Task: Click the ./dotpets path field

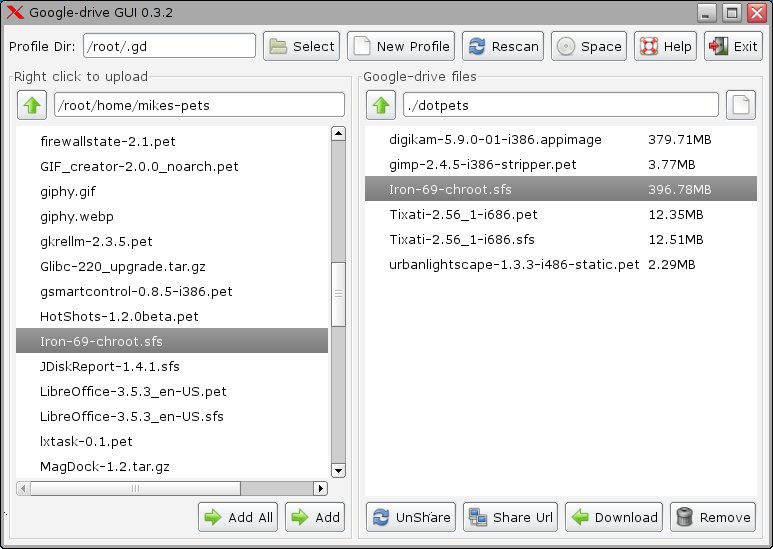Action: [x=561, y=105]
